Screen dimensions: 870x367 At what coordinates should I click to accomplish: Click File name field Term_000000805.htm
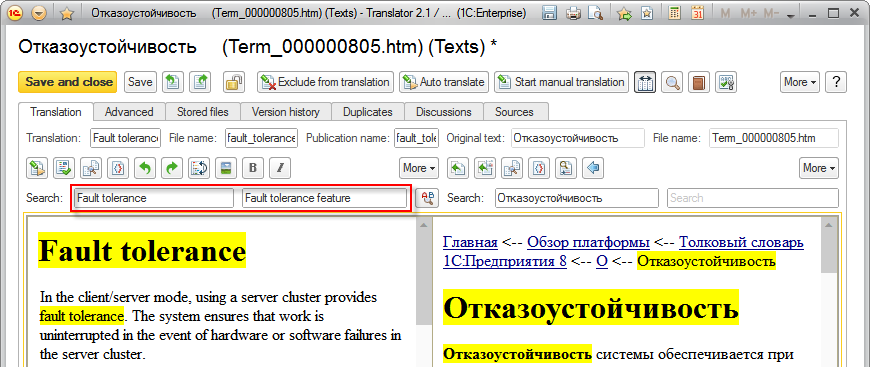click(x=774, y=138)
